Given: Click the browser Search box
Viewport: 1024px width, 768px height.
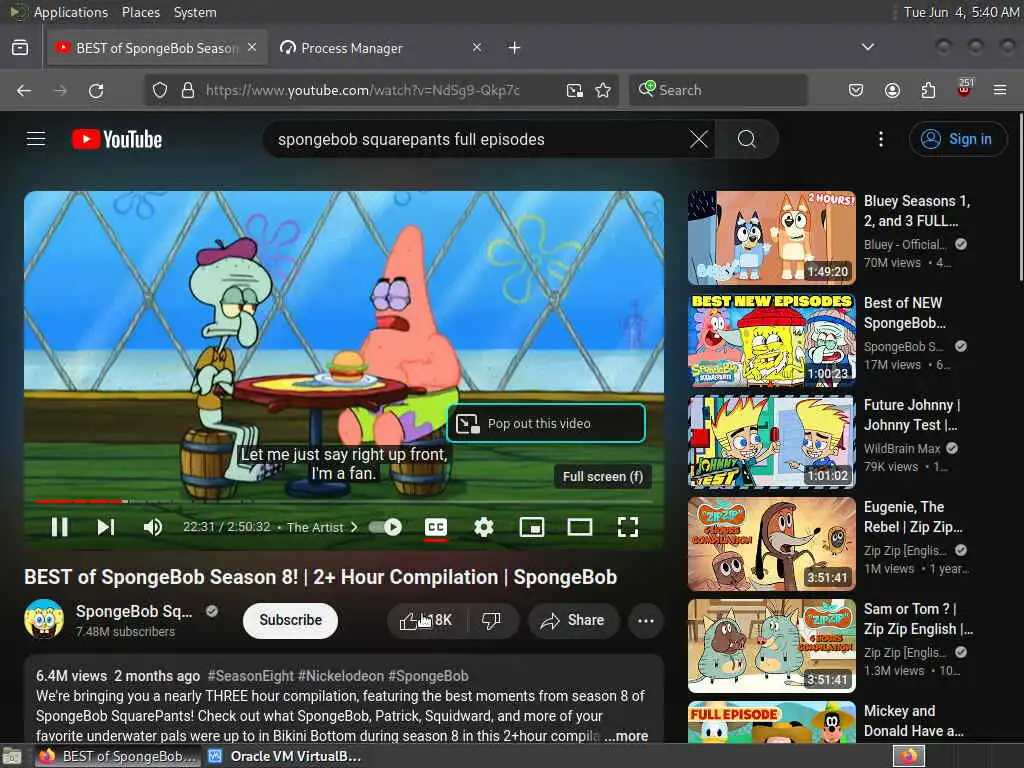Looking at the screenshot, I should click(718, 90).
